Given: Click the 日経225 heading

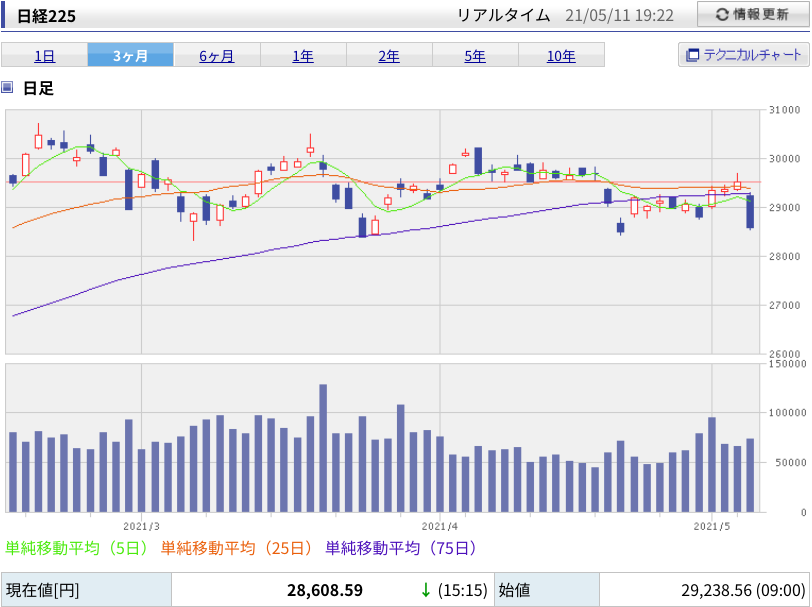Looking at the screenshot, I should tap(47, 16).
